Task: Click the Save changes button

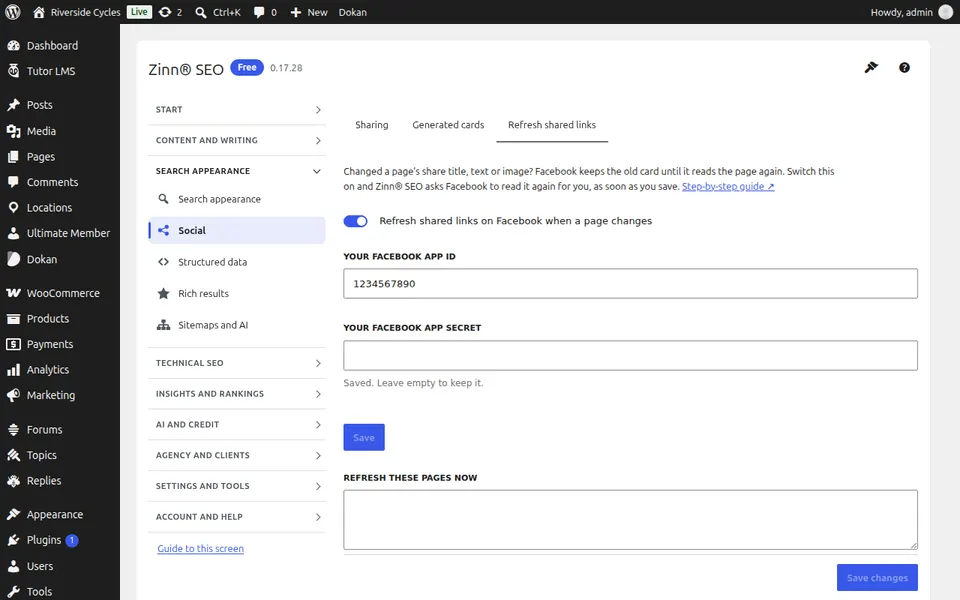Action: 877,577
